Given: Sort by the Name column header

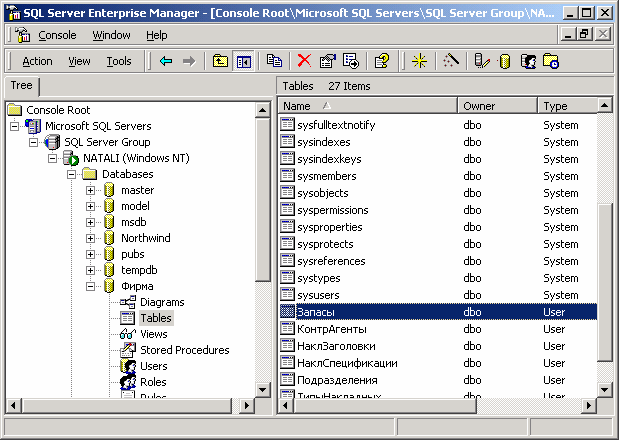Looking at the screenshot, I should (x=368, y=106).
